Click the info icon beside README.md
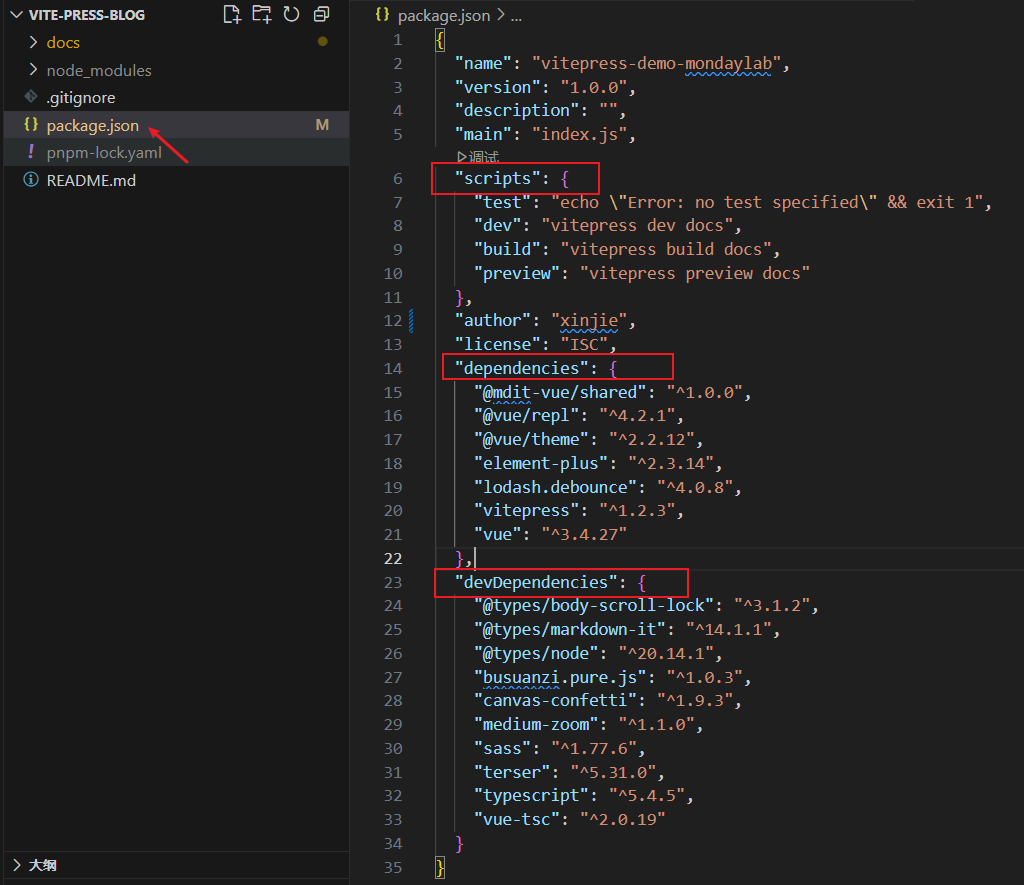The width and height of the screenshot is (1024, 885). 31,181
